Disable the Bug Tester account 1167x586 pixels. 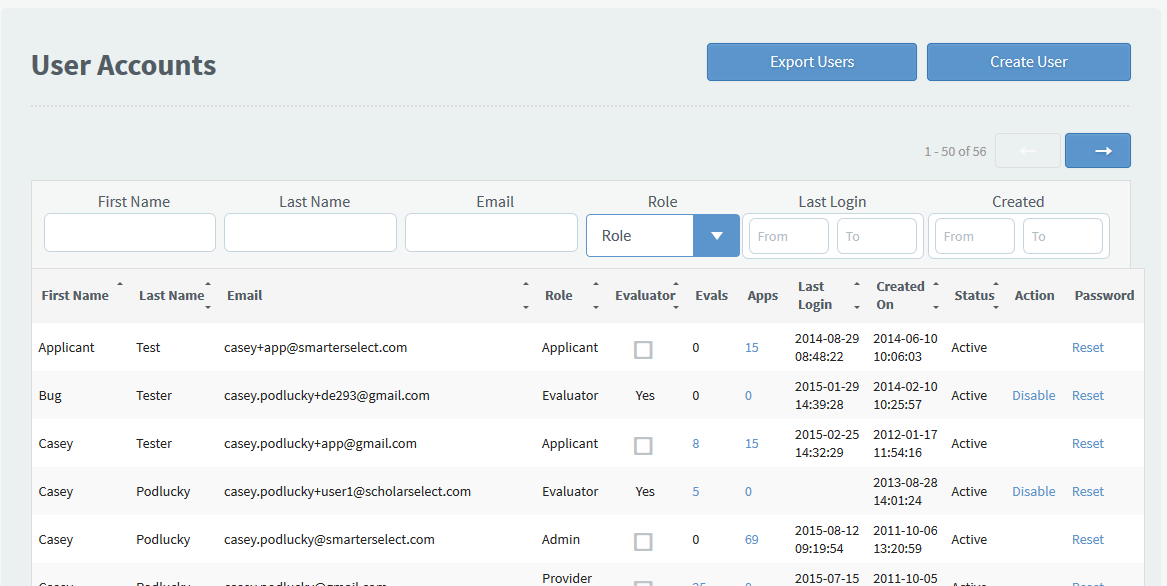1034,395
